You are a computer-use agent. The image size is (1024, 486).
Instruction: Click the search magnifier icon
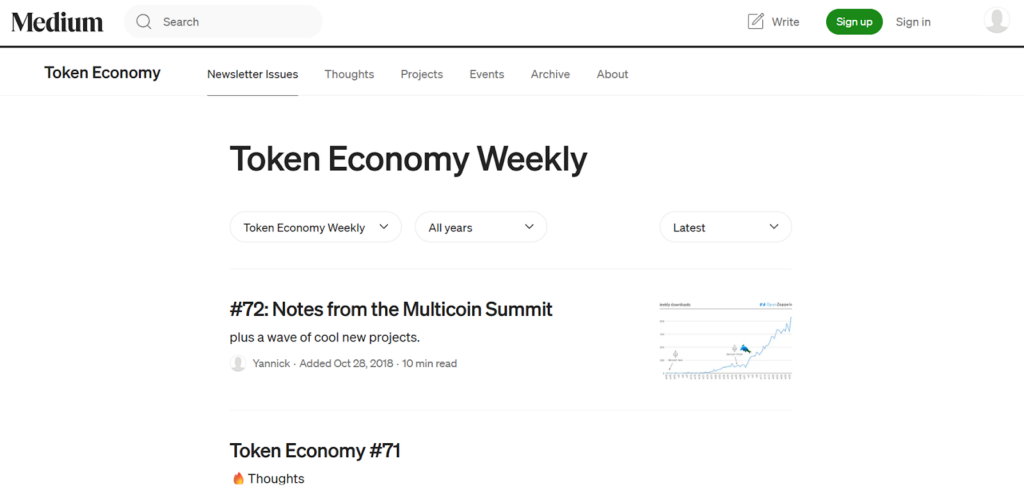point(144,22)
